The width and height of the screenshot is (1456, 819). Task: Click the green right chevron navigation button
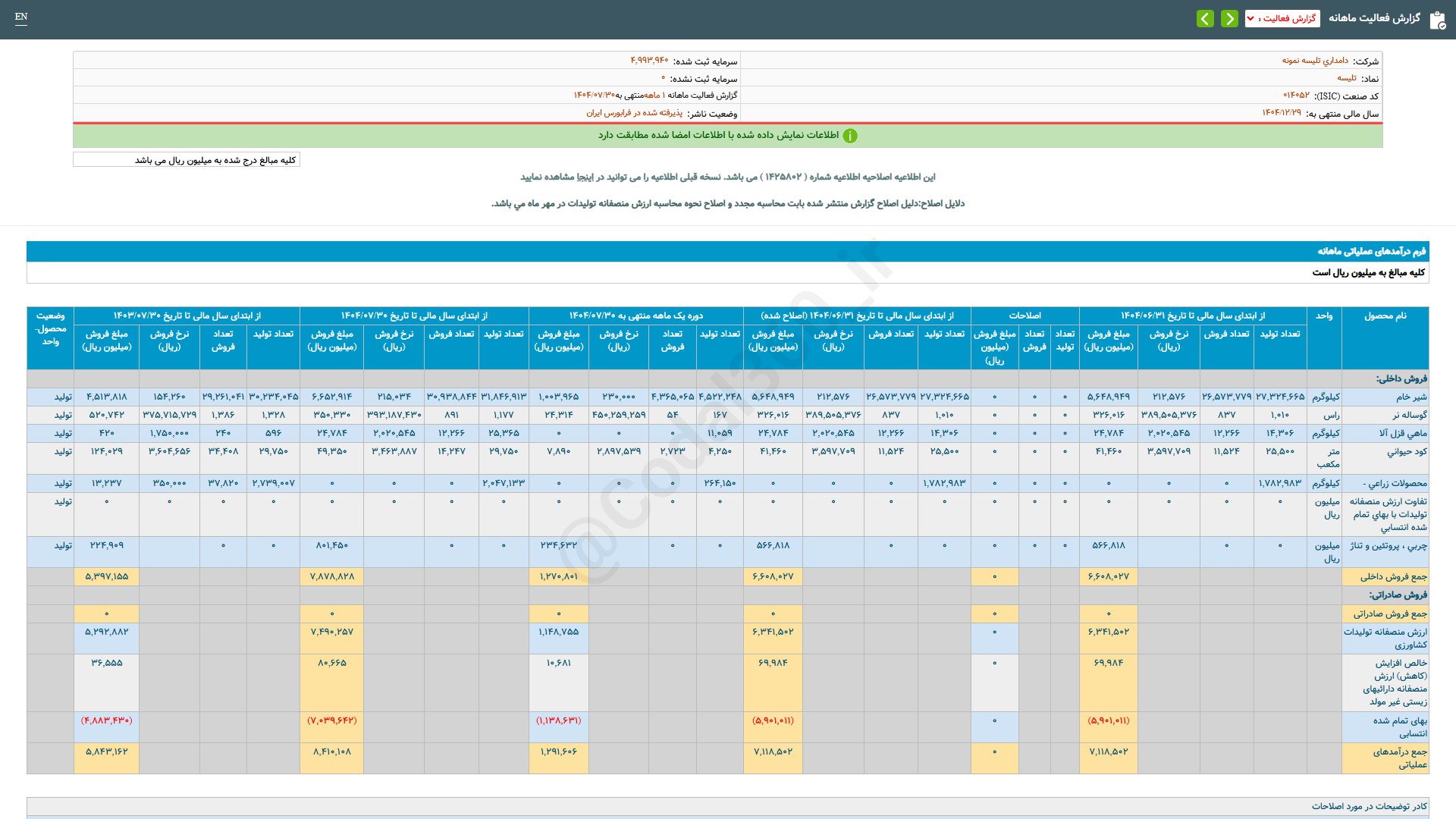[1229, 18]
